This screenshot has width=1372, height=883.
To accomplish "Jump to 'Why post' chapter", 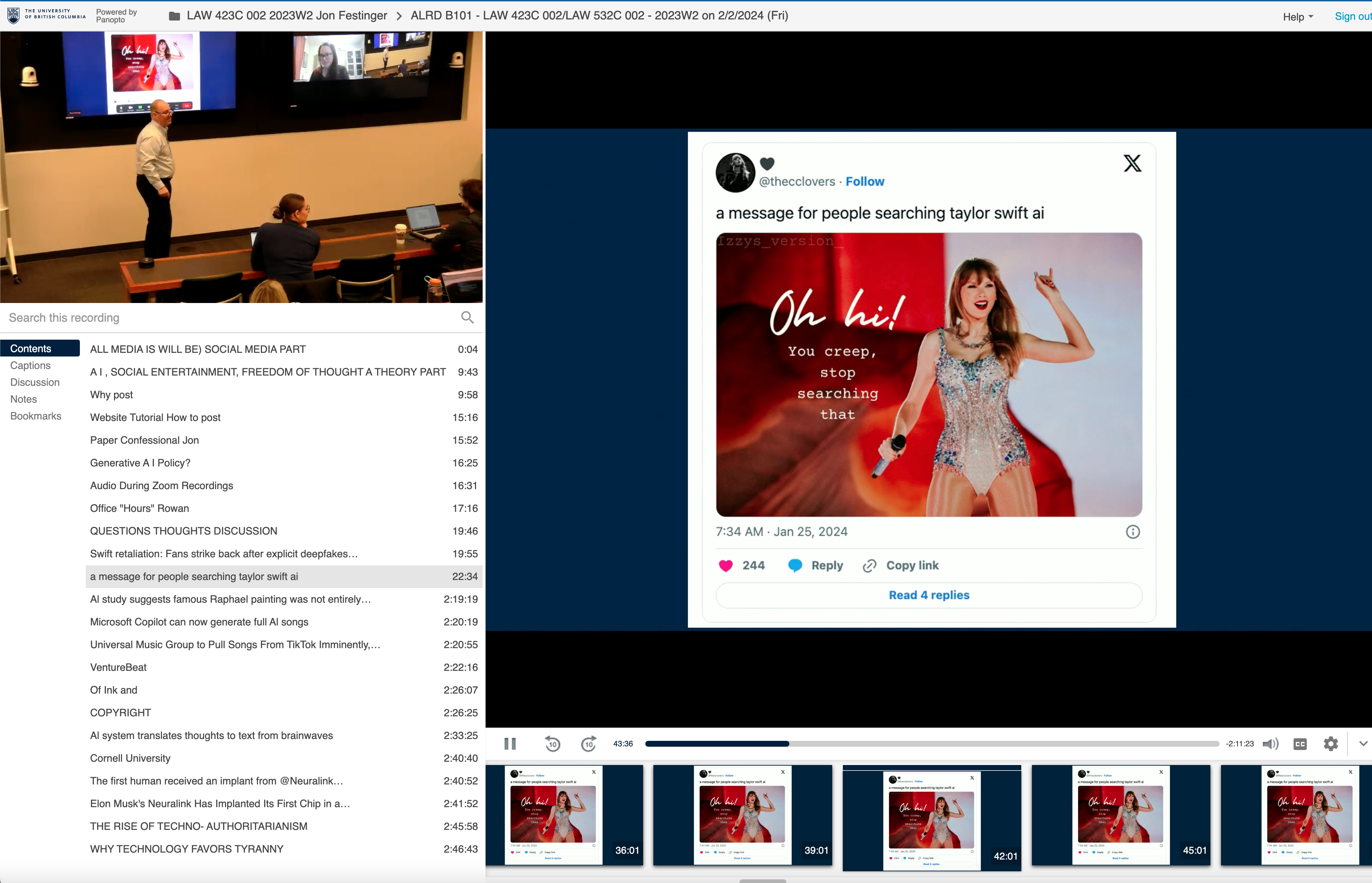I will click(284, 395).
